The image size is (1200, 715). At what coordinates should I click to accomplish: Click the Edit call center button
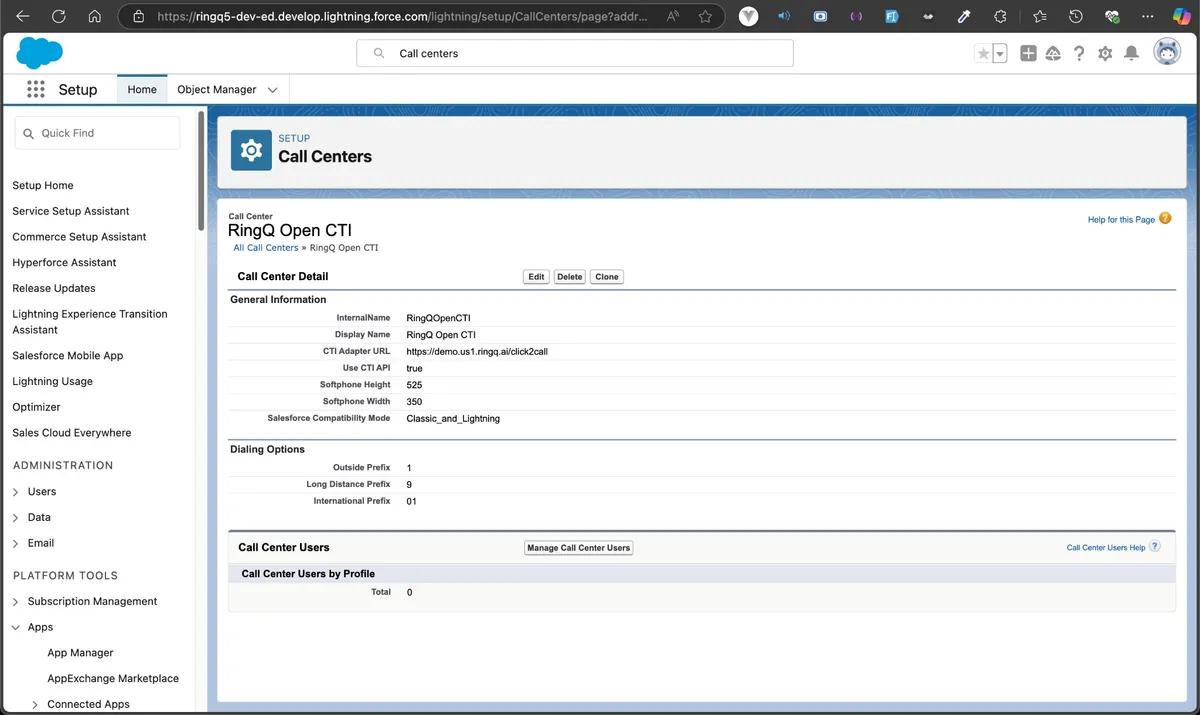click(x=536, y=277)
